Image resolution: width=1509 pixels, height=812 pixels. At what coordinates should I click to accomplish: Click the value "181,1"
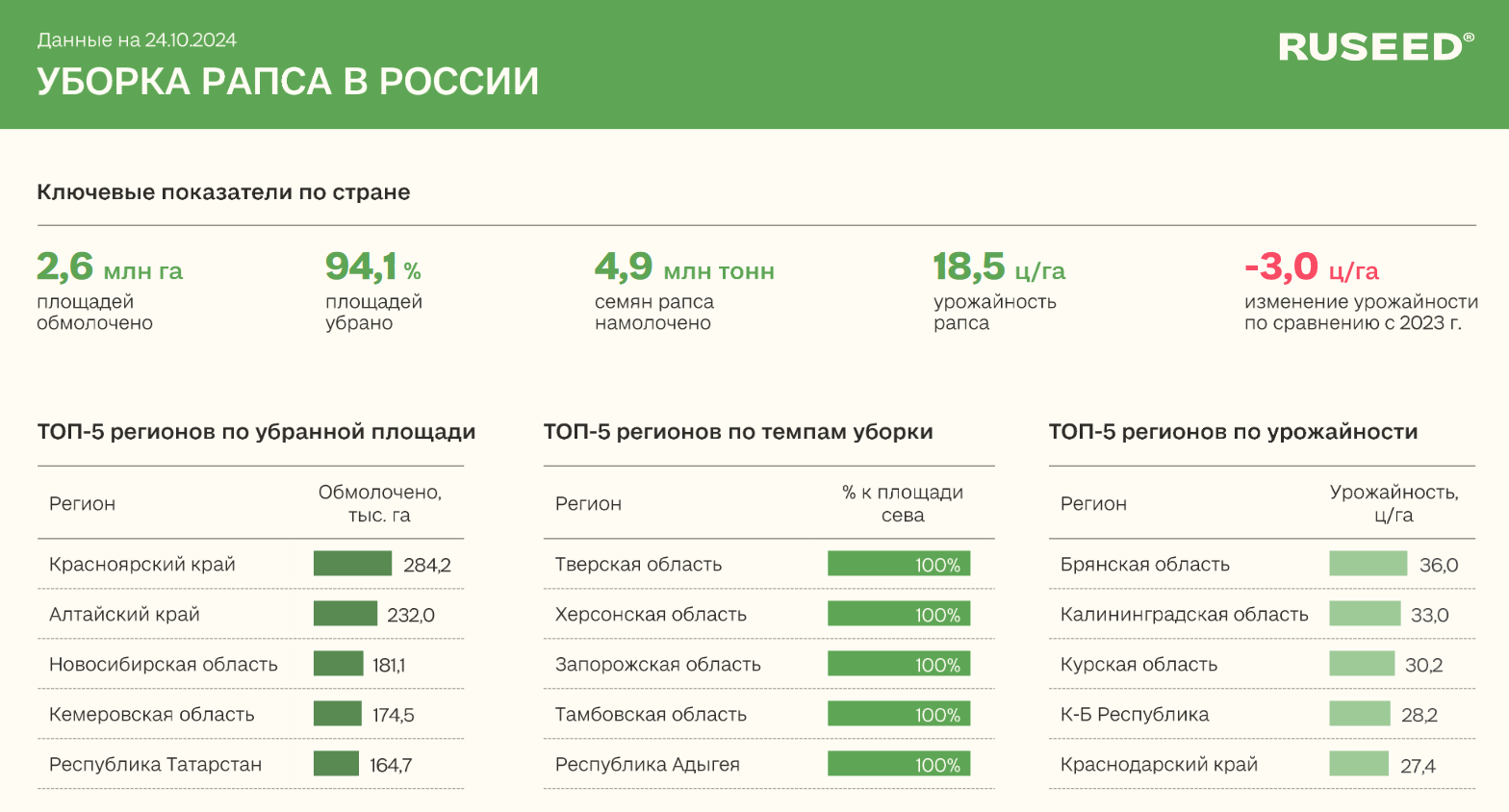[x=389, y=666]
